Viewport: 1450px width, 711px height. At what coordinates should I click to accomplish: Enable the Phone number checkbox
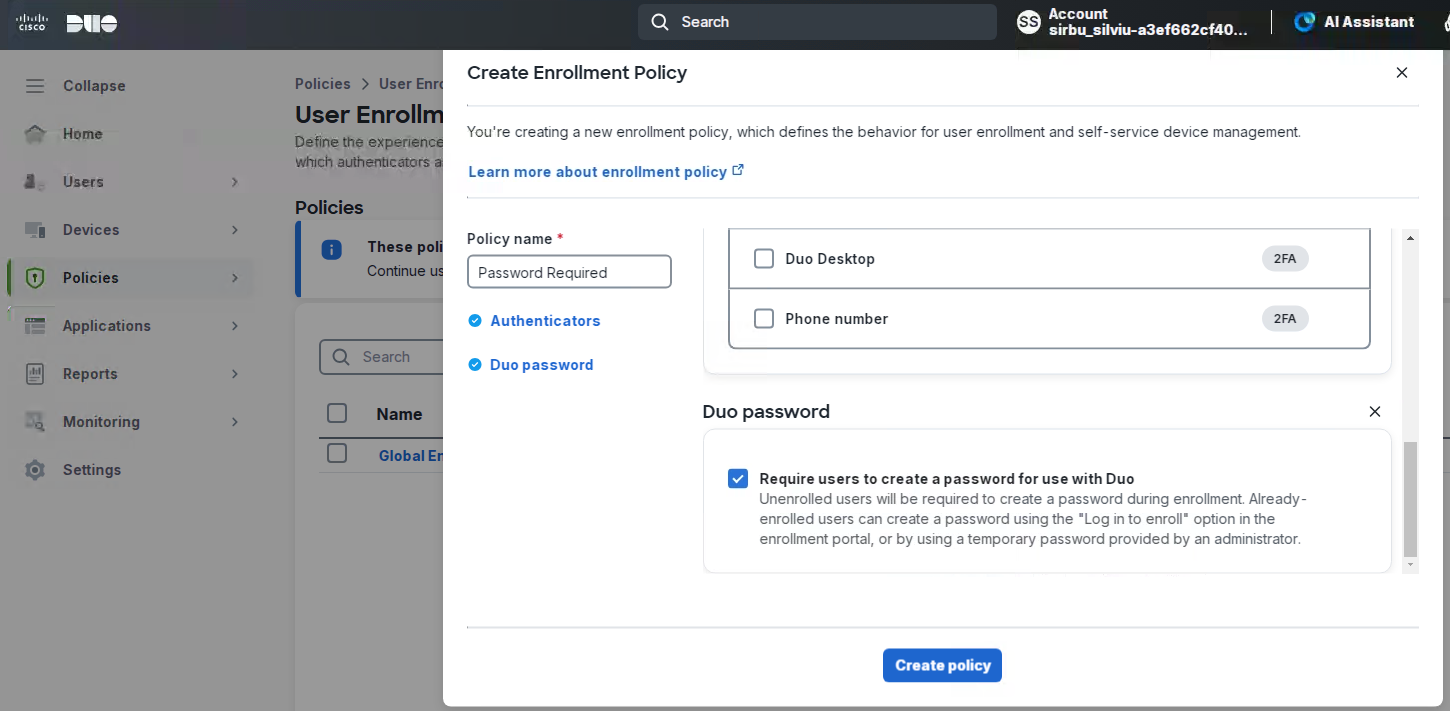click(764, 319)
